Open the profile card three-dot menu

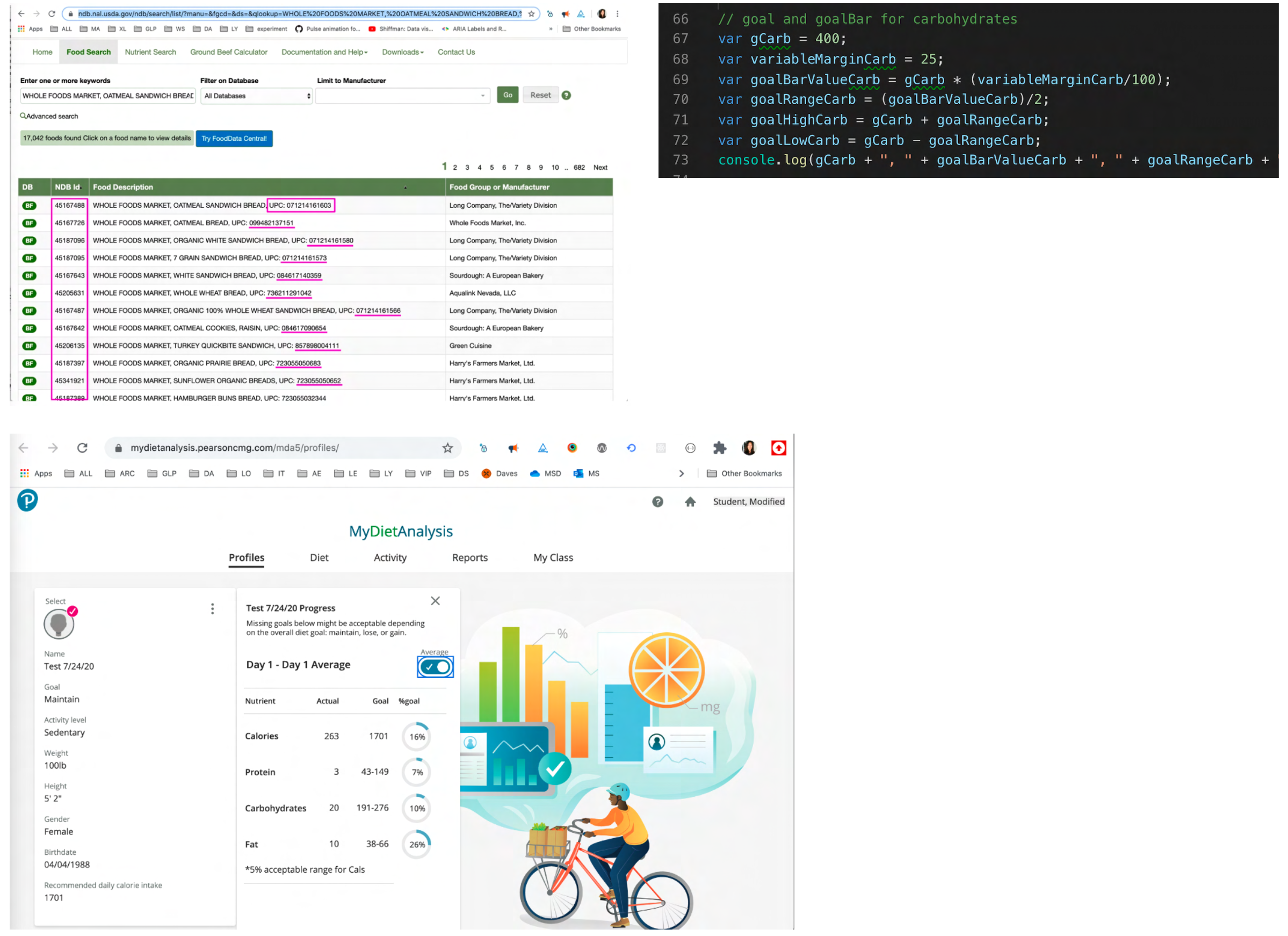(212, 609)
